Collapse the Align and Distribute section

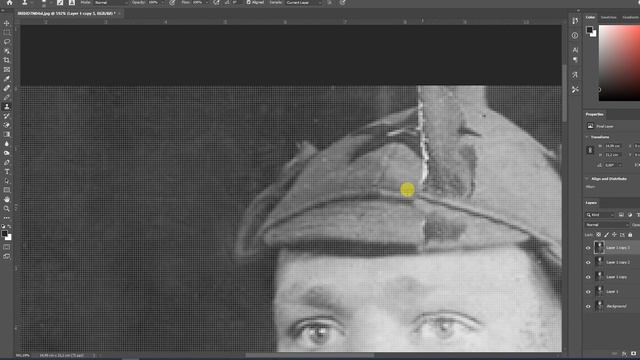(x=587, y=179)
